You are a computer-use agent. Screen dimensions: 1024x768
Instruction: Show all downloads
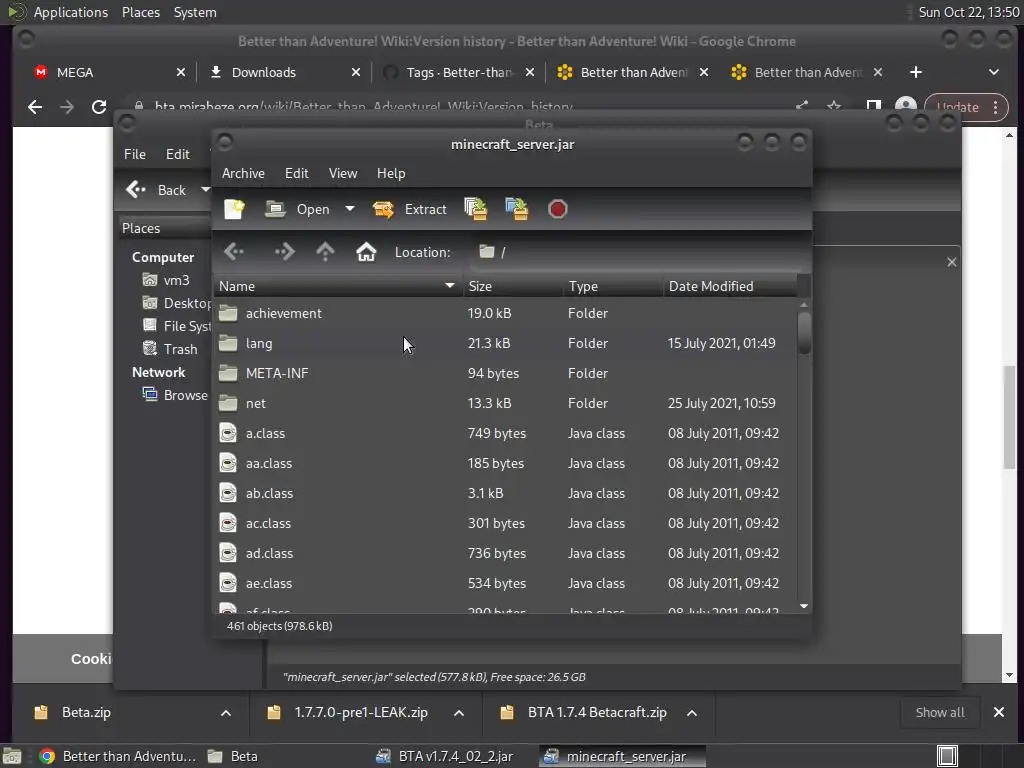(x=940, y=712)
